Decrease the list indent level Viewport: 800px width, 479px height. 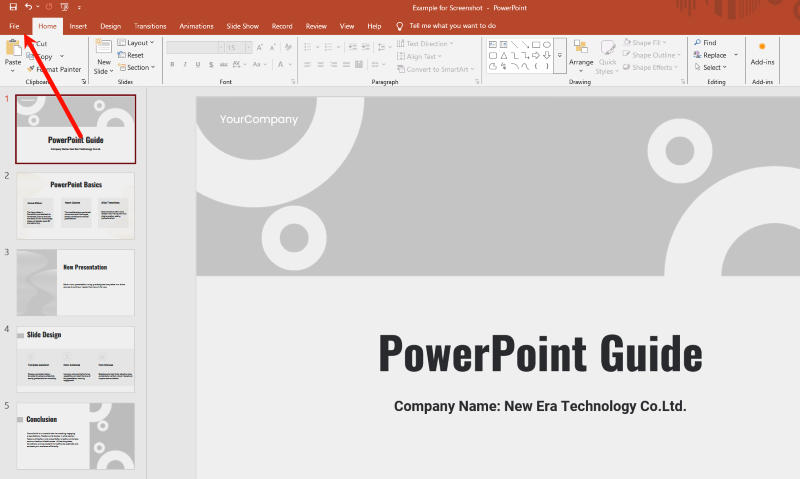353,47
